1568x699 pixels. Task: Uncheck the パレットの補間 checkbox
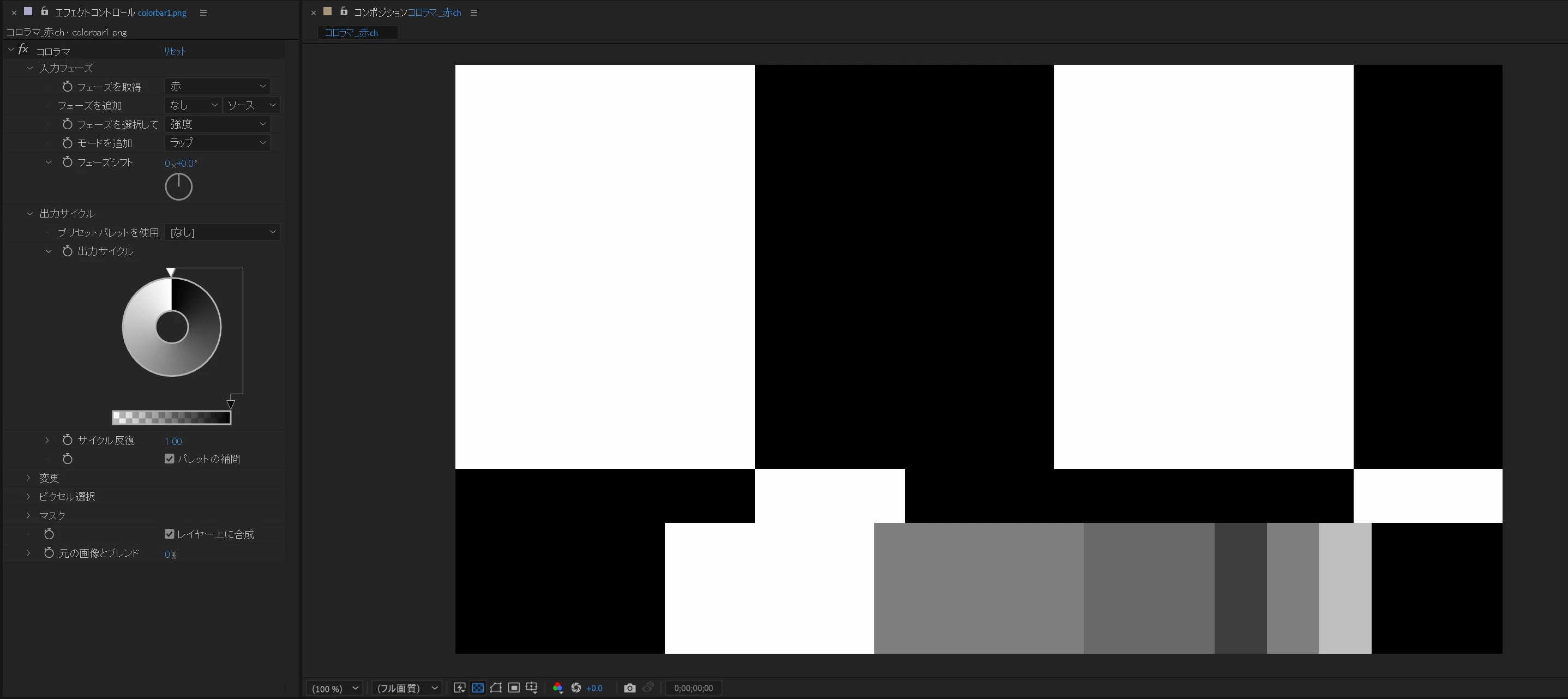pos(169,459)
